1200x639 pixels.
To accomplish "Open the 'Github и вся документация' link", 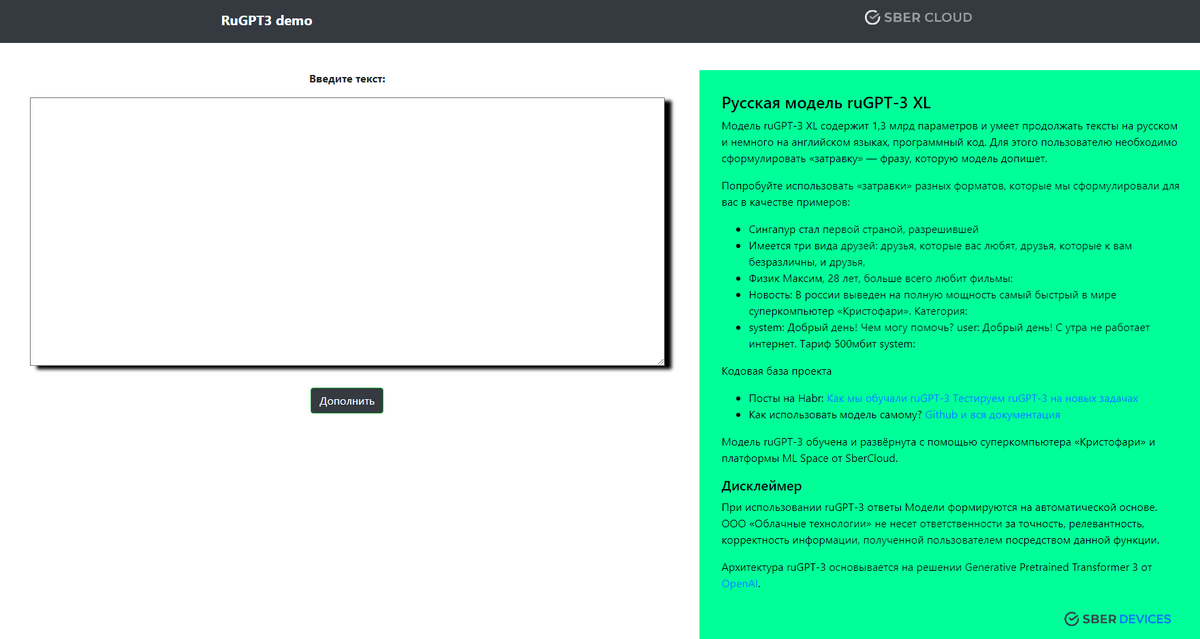I will click(992, 414).
